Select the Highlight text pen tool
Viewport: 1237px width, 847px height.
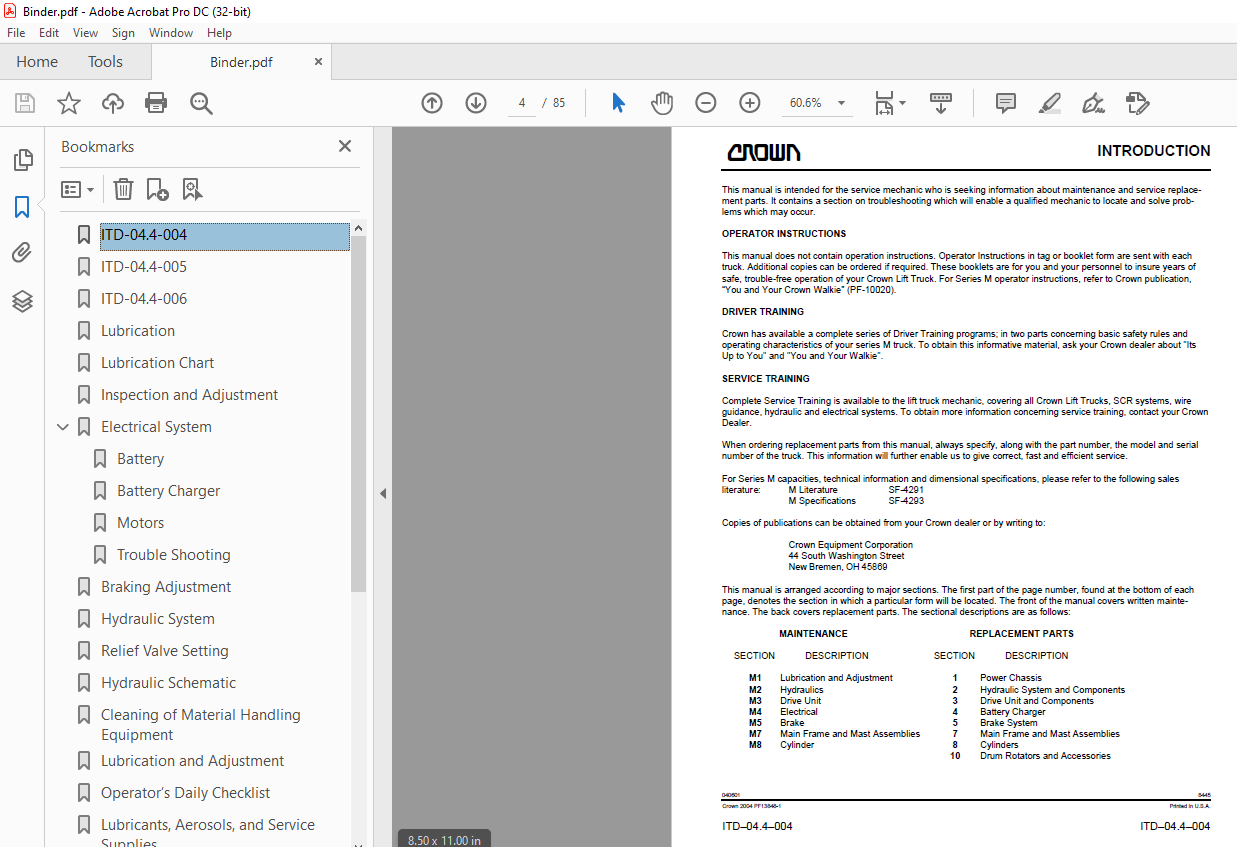[1049, 103]
